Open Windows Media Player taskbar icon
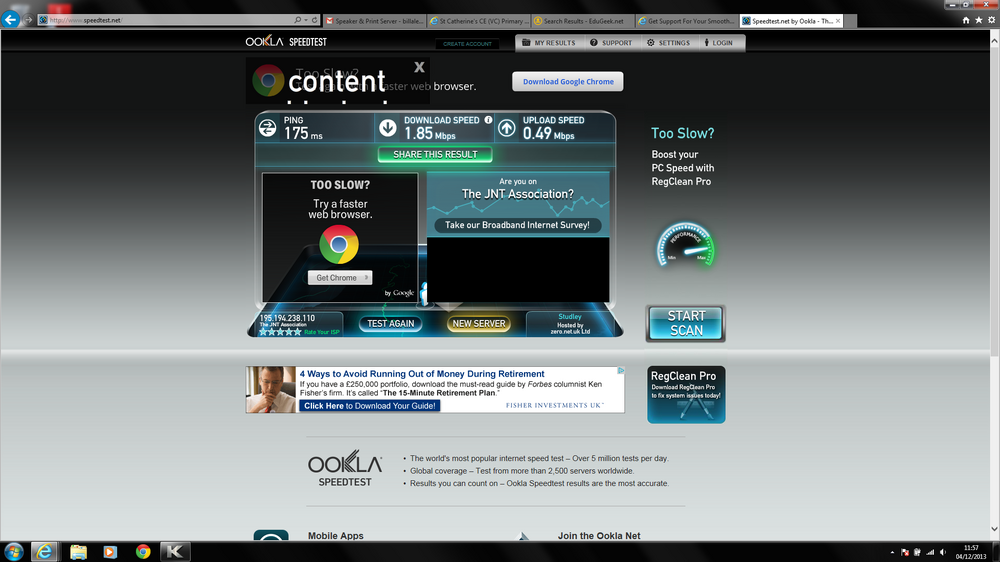This screenshot has height=562, width=1000. (x=110, y=551)
